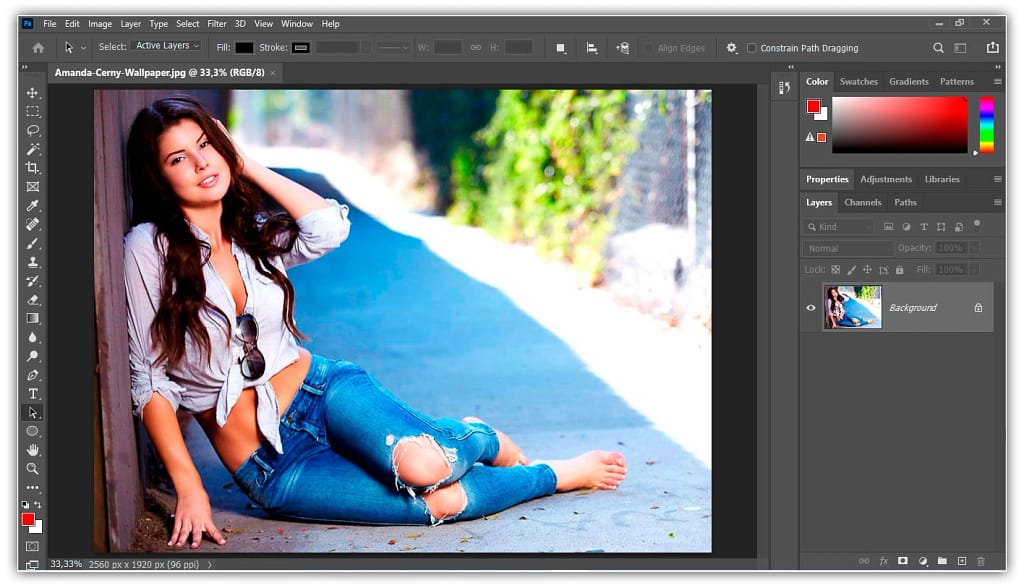Enable Constrain Path Dragging checkbox

(x=752, y=48)
